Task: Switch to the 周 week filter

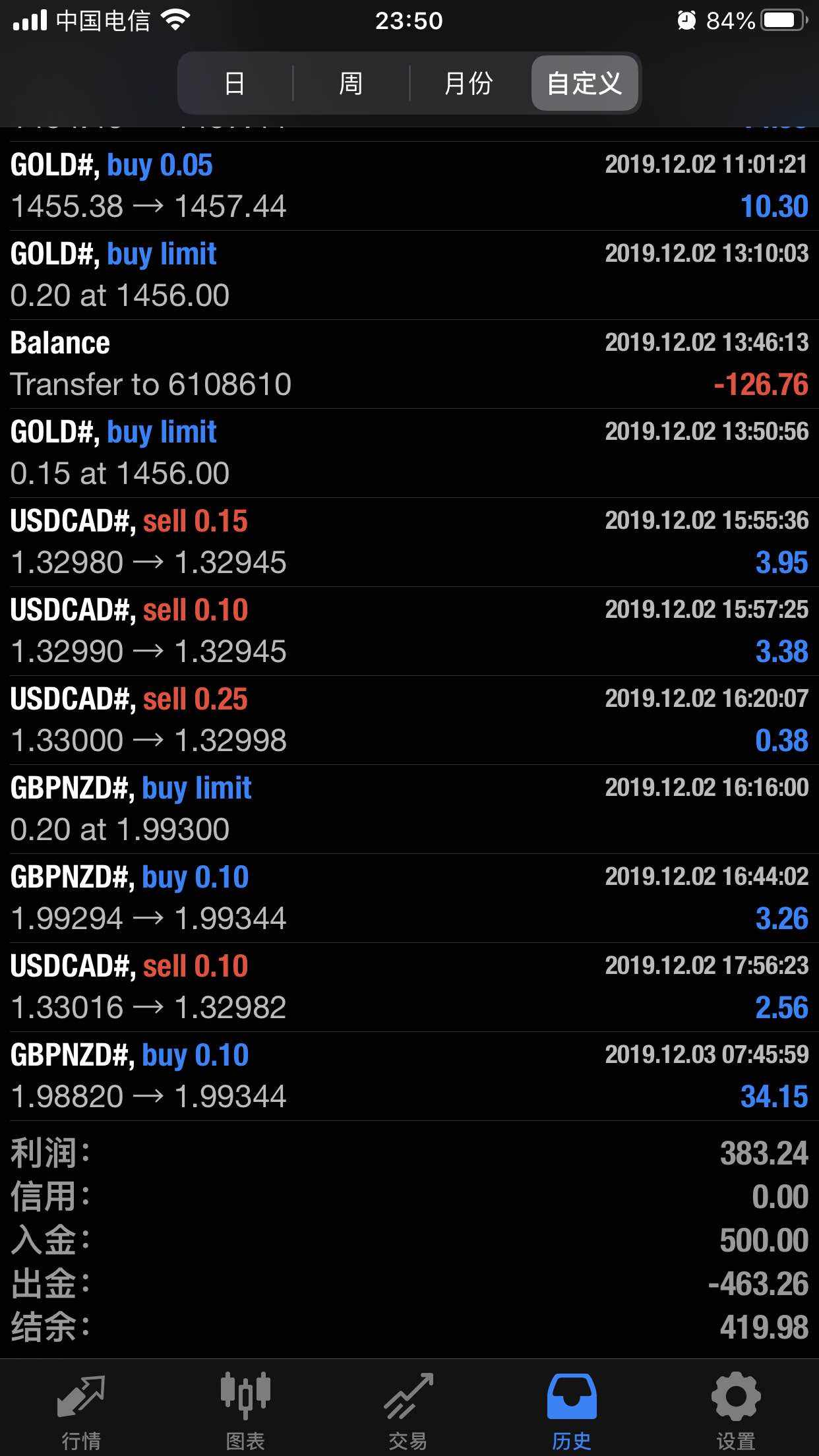Action: point(351,84)
